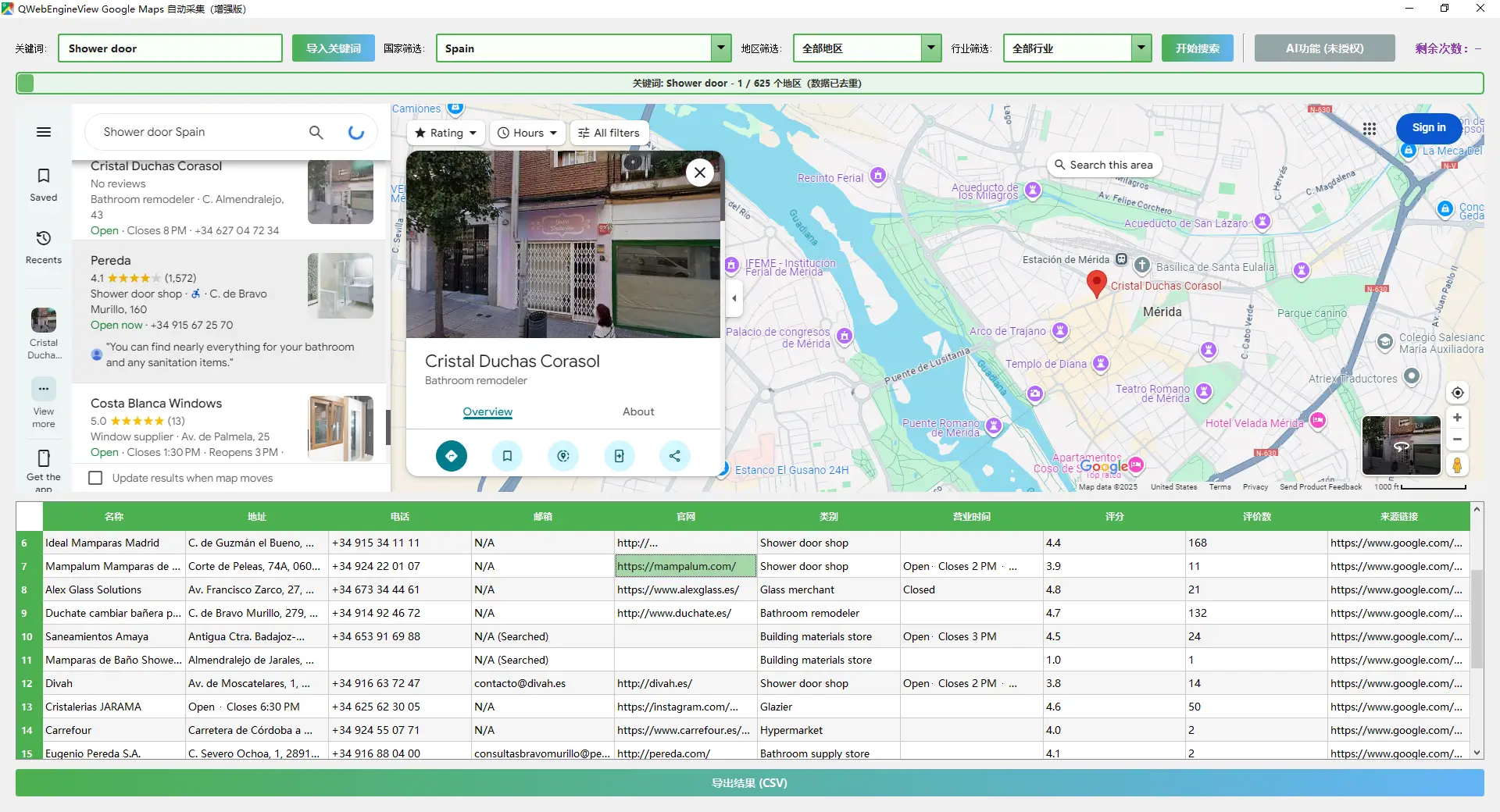This screenshot has width=1500, height=812.
Task: Click Send Product Feedback link
Action: click(x=1320, y=487)
